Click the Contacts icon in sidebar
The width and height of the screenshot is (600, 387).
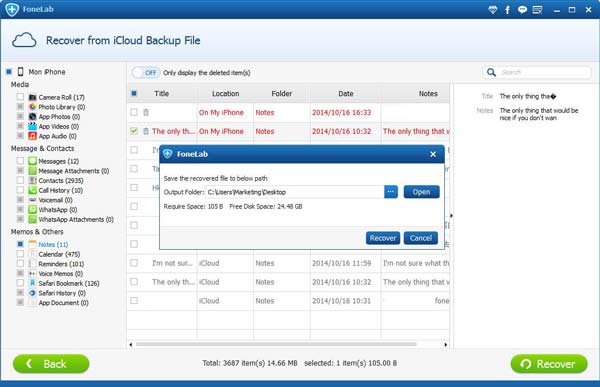[33, 180]
